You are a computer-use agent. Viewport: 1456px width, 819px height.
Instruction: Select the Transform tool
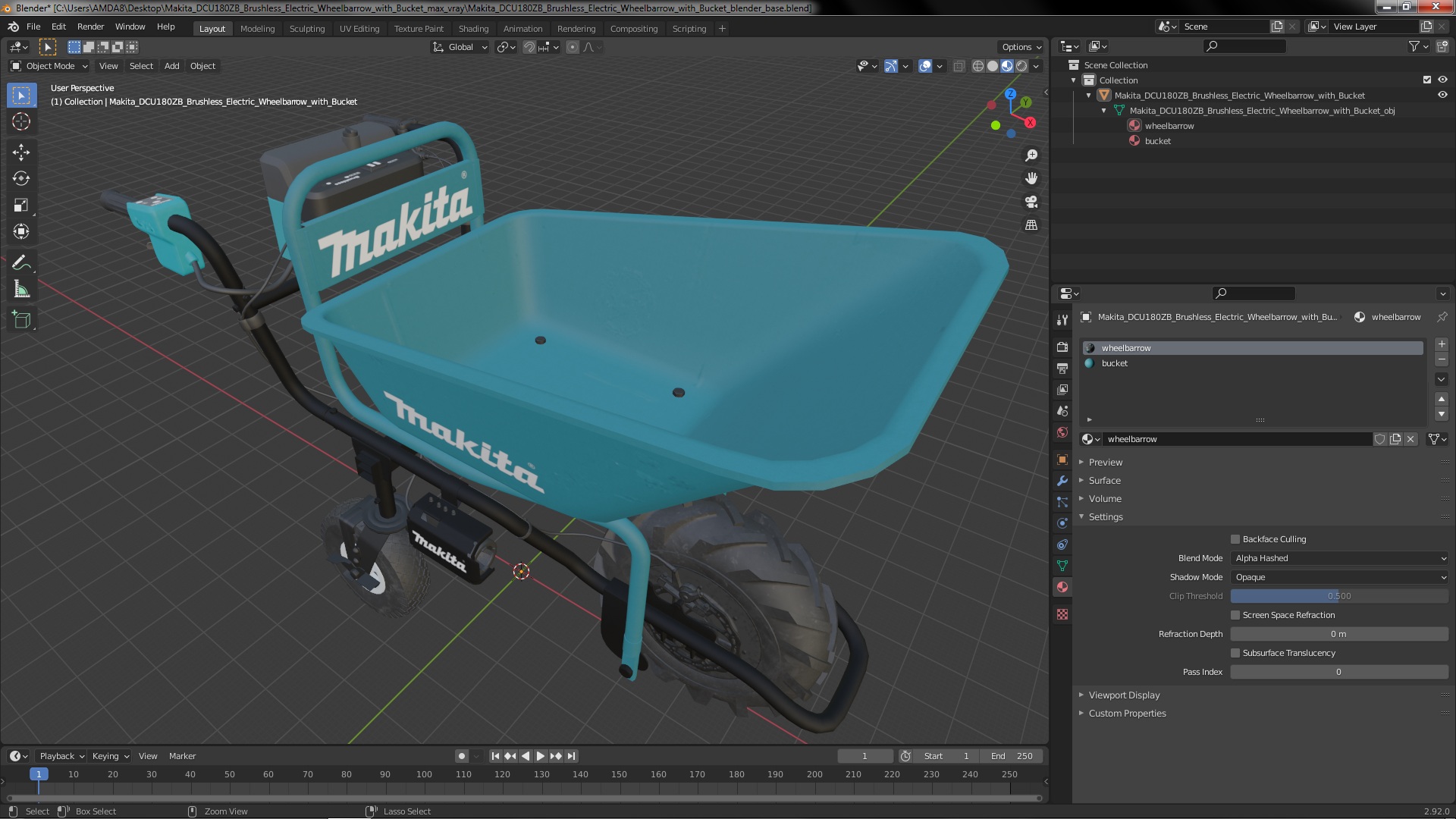tap(21, 231)
